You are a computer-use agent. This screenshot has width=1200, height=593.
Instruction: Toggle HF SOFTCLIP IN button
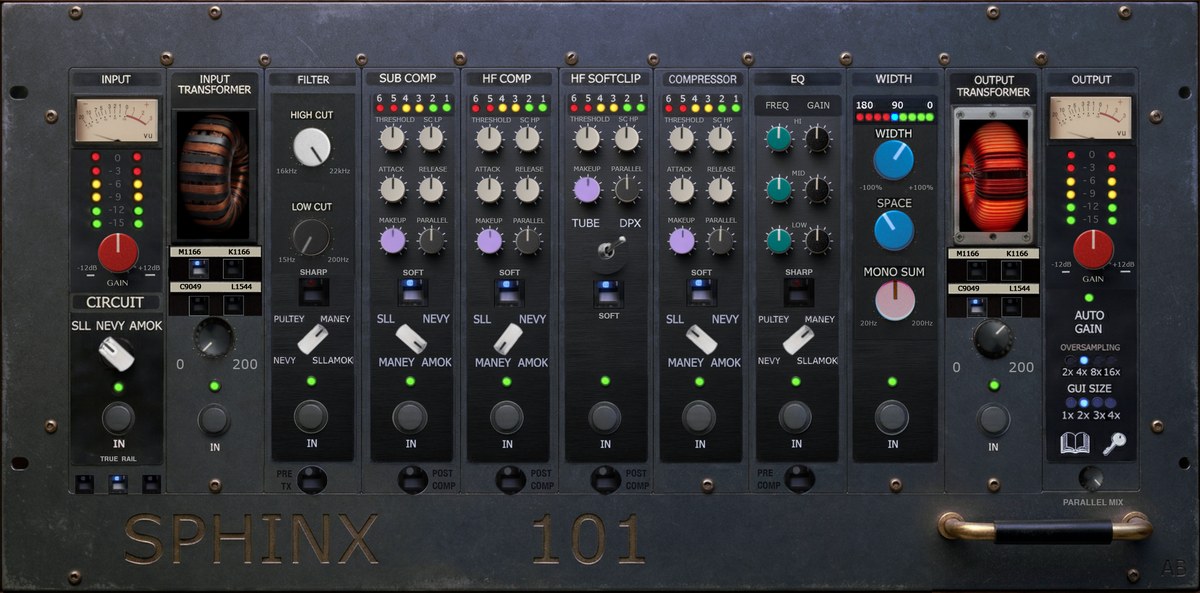point(605,416)
